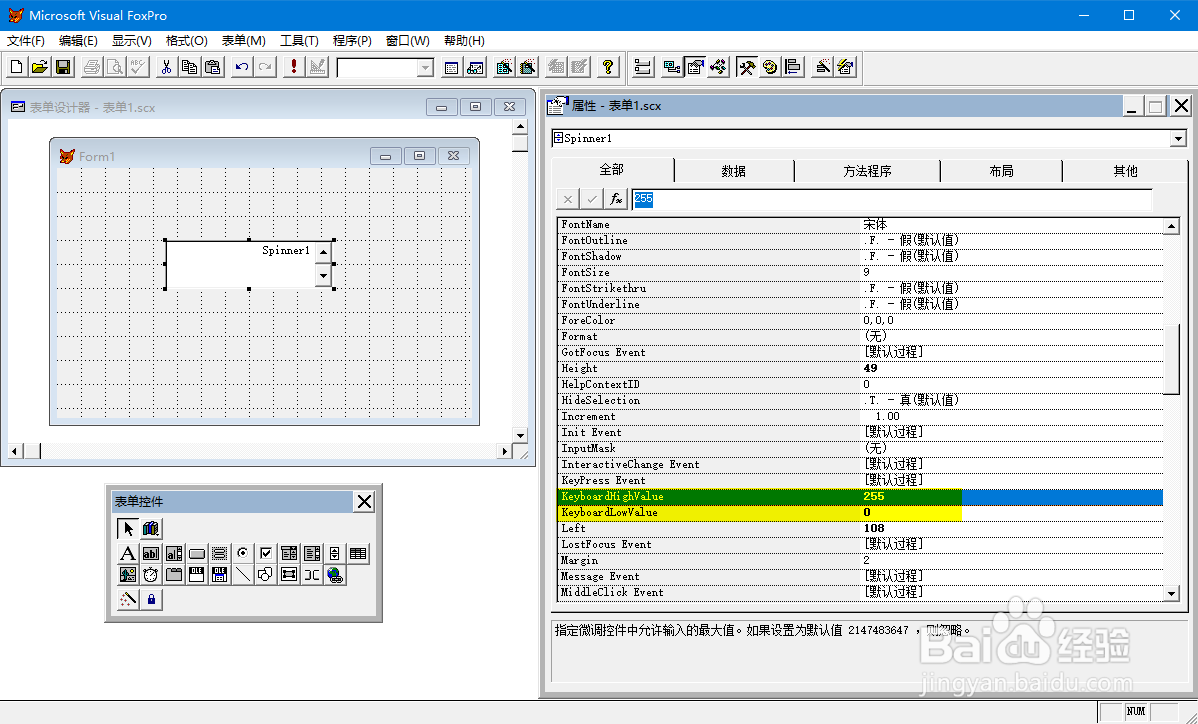Open the 表单(M) menu
Screen dimensions: 1198x724
[244, 40]
